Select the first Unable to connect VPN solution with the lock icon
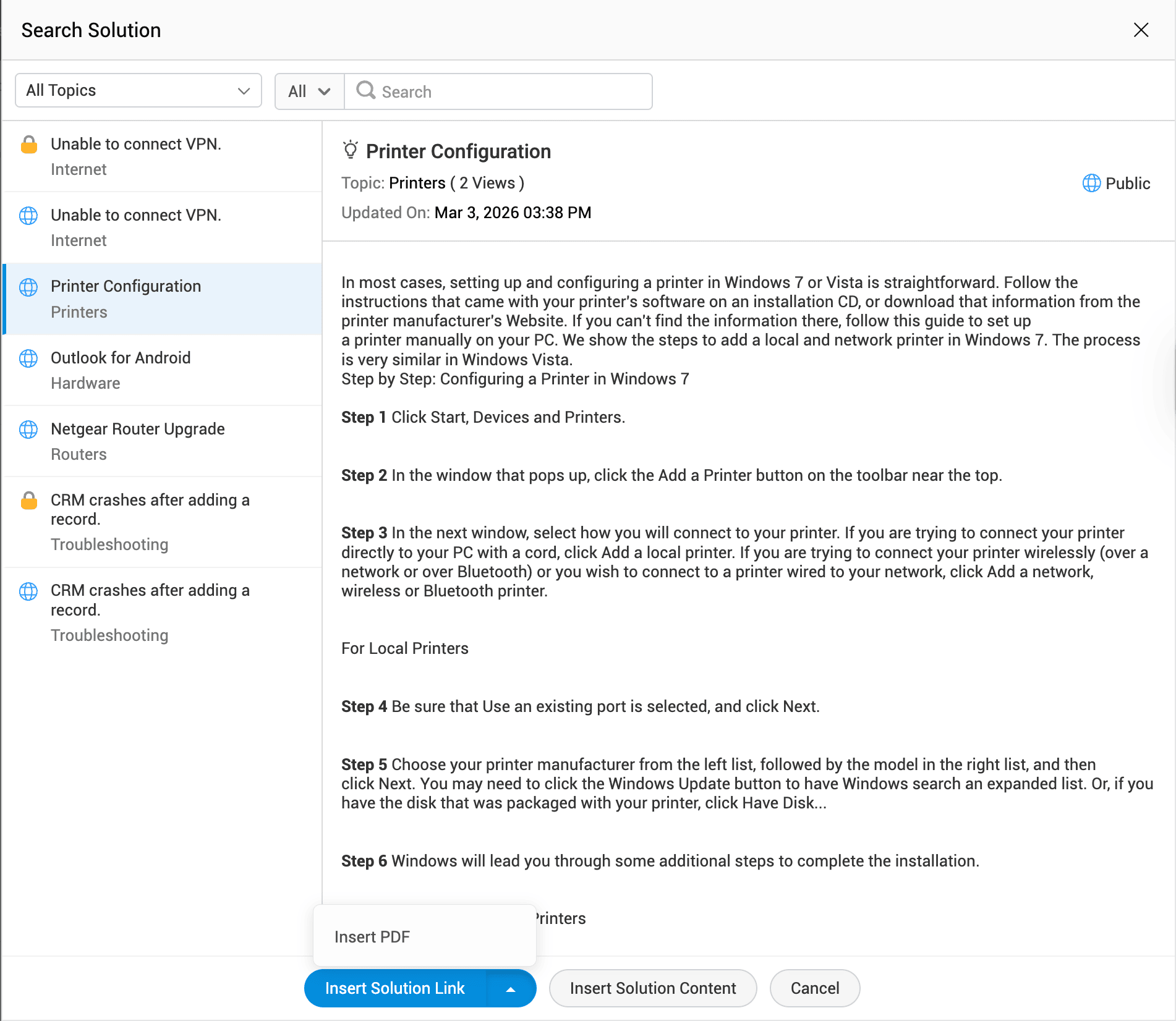 162,156
